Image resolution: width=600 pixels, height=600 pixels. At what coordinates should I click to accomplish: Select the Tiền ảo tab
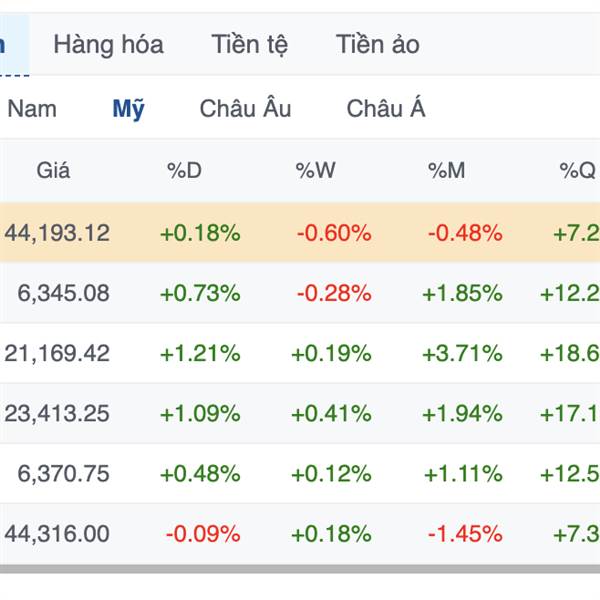378,44
